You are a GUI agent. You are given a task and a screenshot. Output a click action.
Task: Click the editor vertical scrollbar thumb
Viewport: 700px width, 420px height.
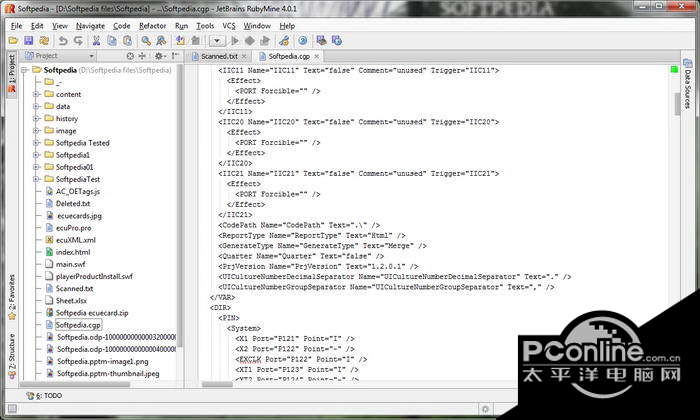677,104
